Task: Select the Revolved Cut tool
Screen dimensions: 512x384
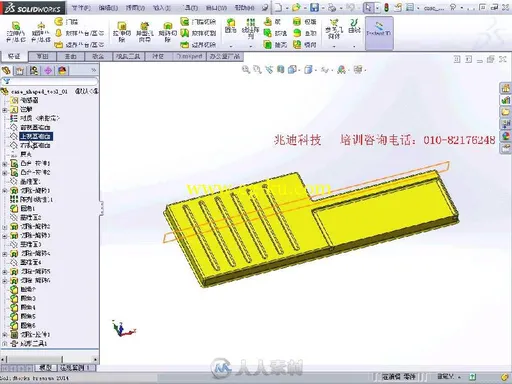Action: (167, 32)
